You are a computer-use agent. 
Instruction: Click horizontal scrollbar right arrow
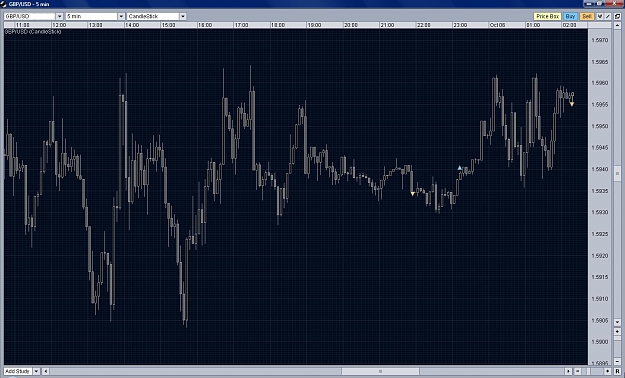pyautogui.click(x=568, y=371)
